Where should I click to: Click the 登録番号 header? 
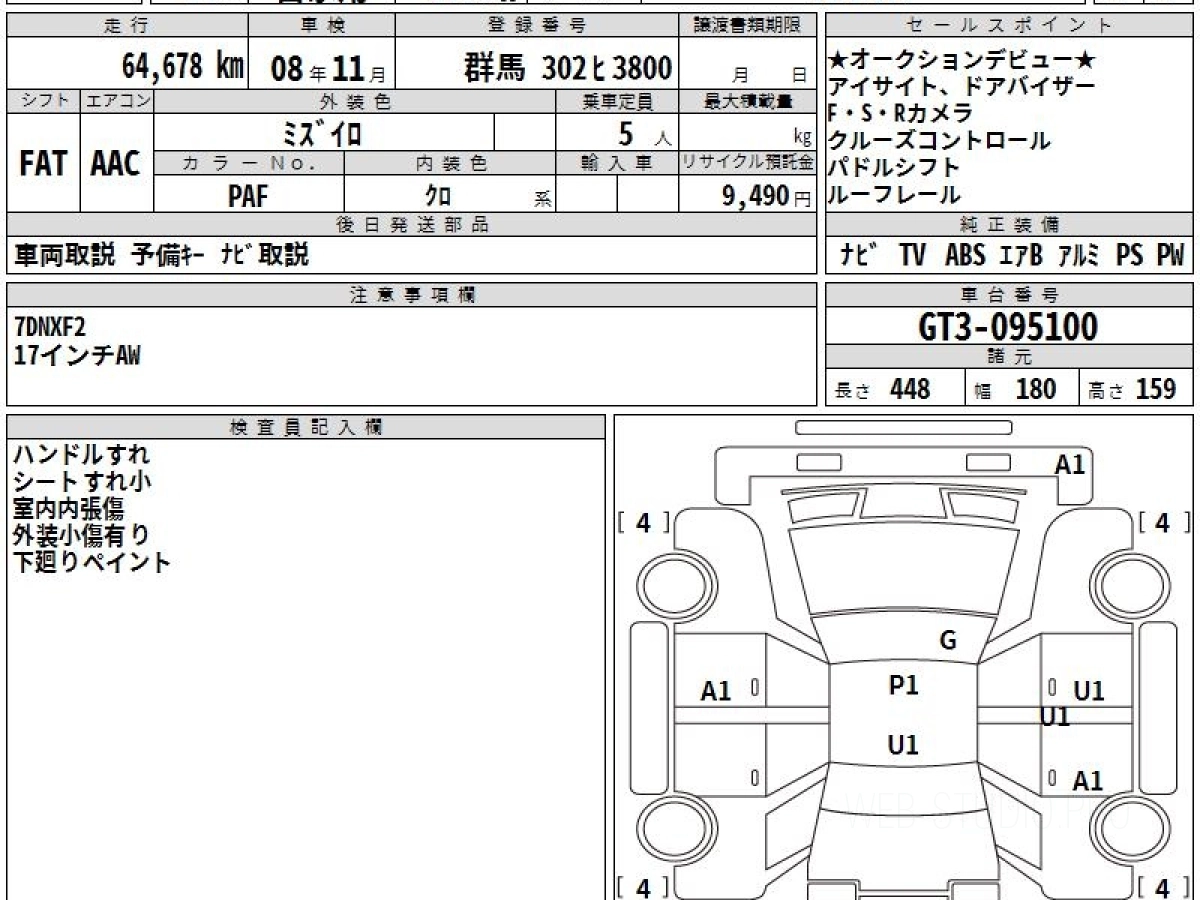click(538, 25)
